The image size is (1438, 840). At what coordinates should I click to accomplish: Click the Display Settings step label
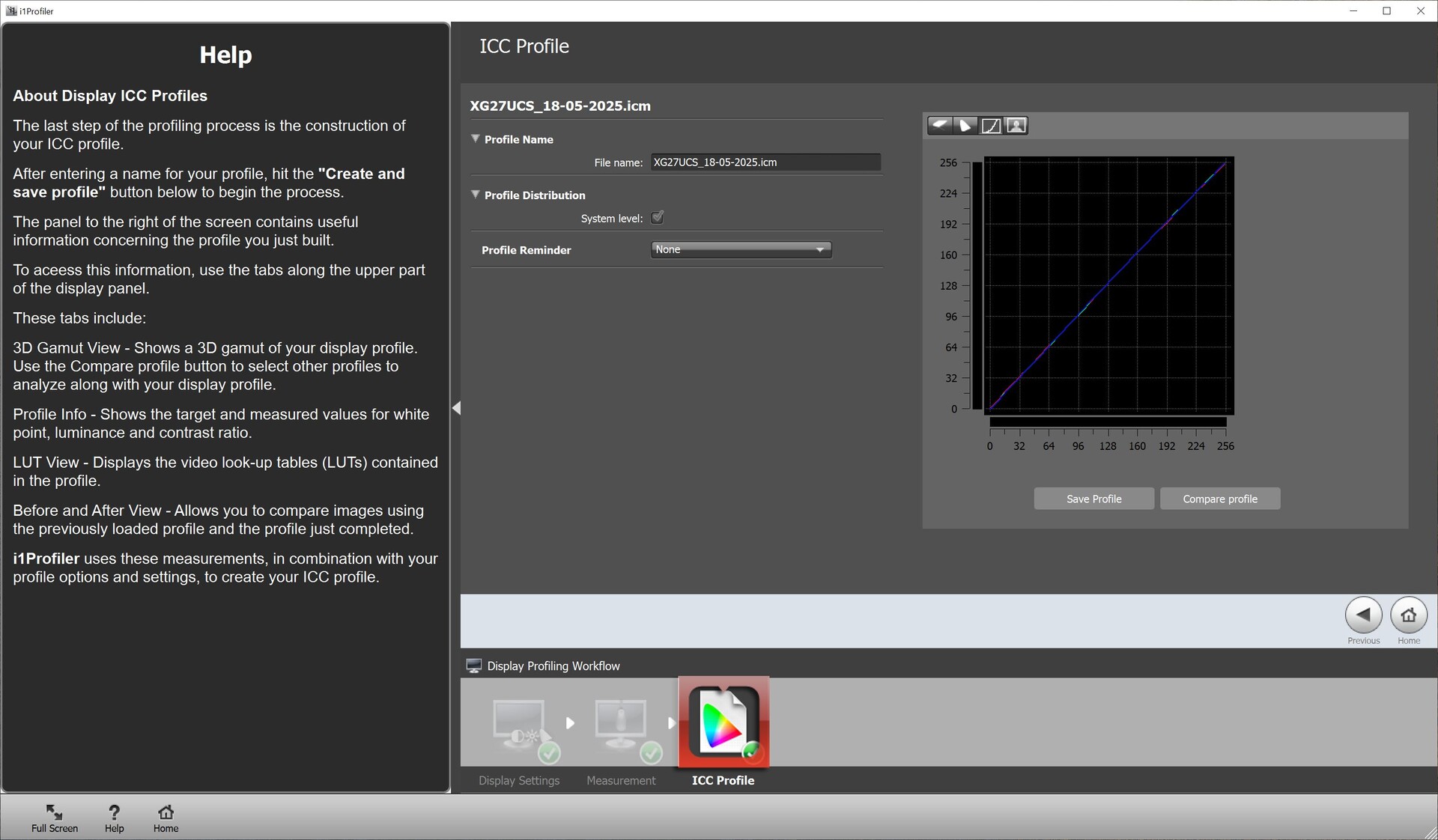coord(519,780)
